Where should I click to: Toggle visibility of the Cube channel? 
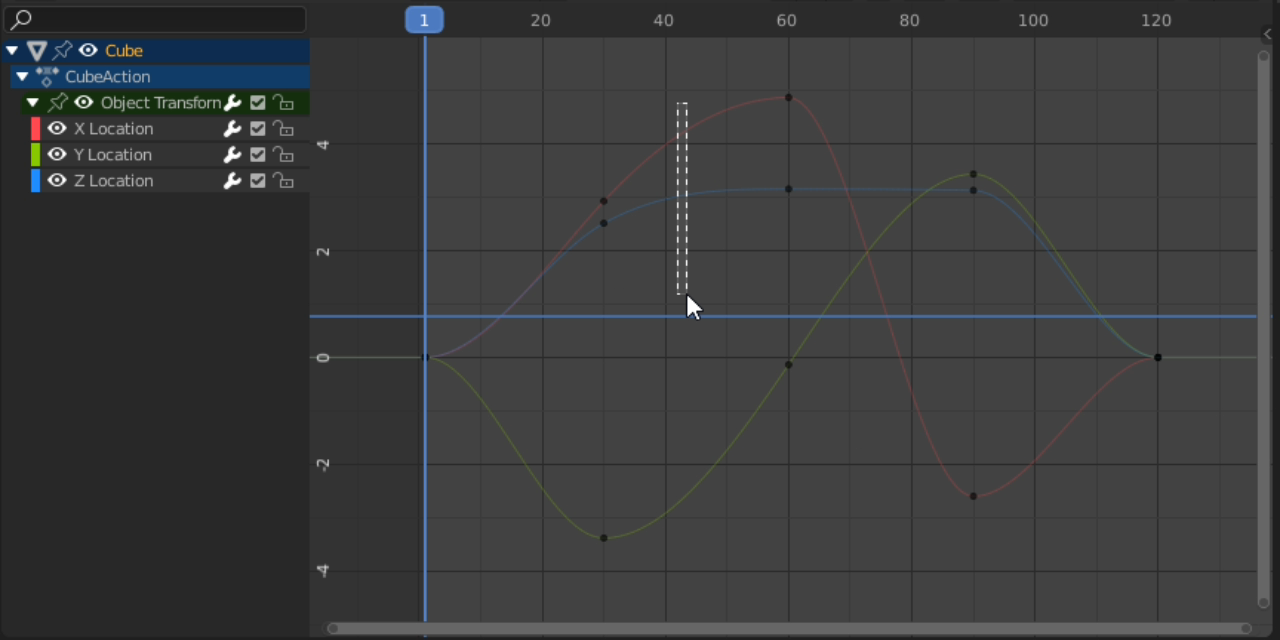[x=87, y=50]
